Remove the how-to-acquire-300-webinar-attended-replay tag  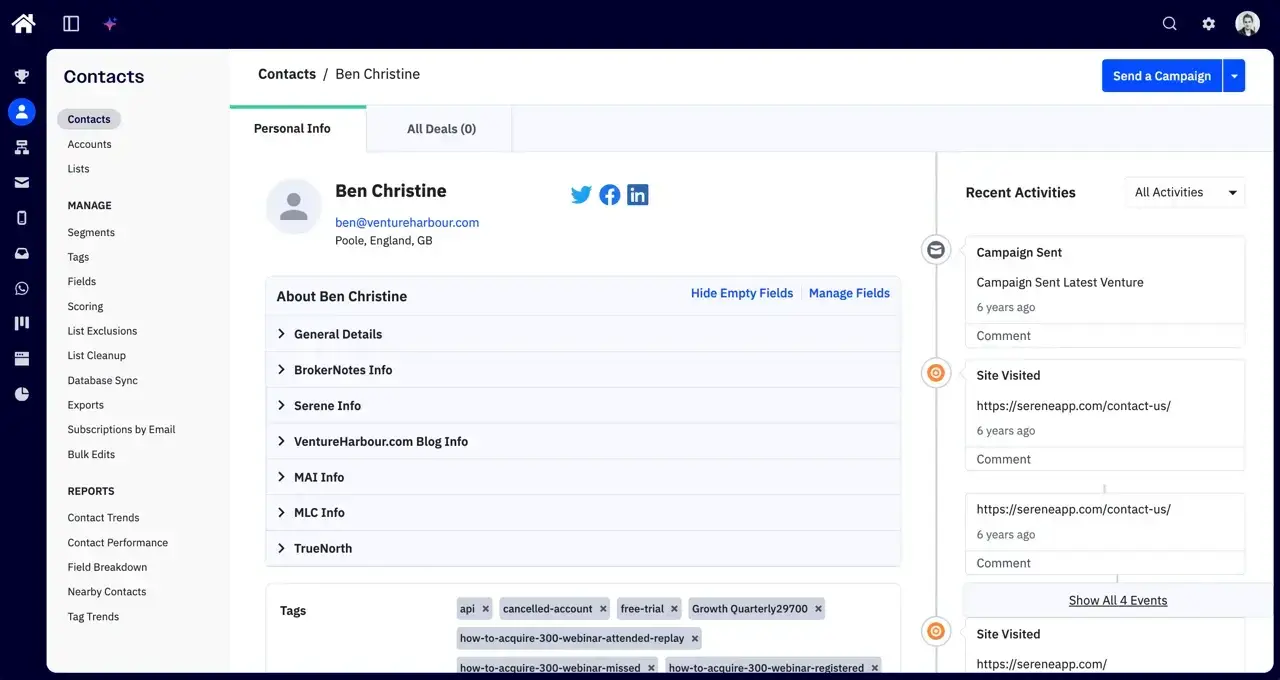[695, 638]
